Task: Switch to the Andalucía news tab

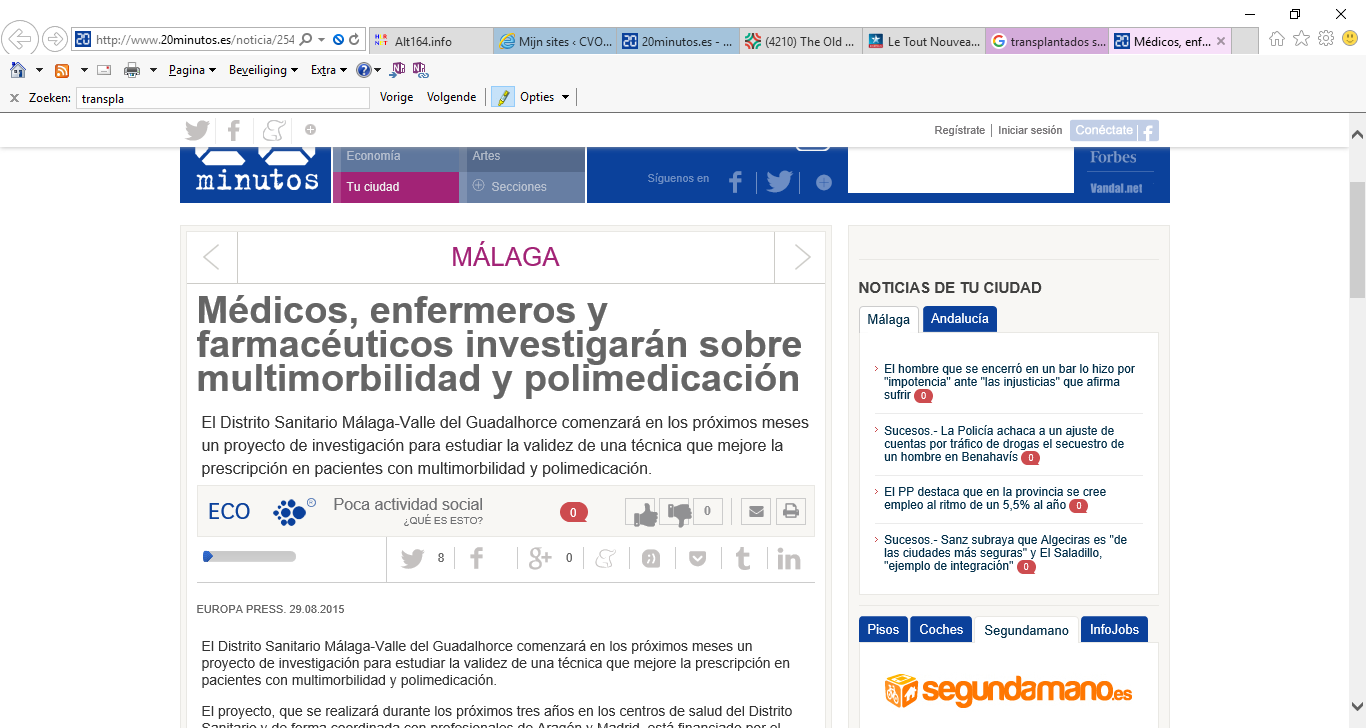Action: [959, 319]
